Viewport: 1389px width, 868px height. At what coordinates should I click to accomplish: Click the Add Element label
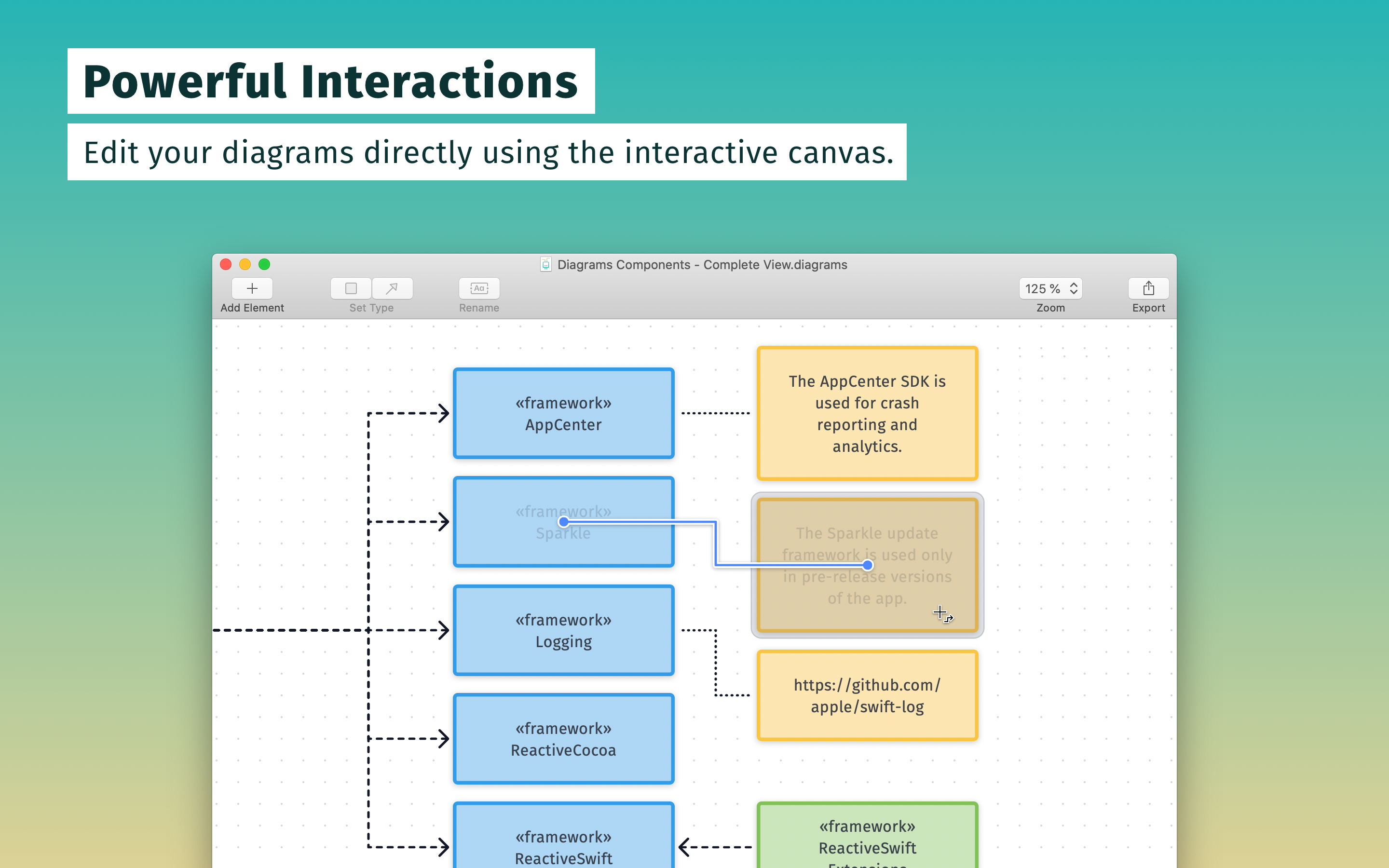pos(252,308)
